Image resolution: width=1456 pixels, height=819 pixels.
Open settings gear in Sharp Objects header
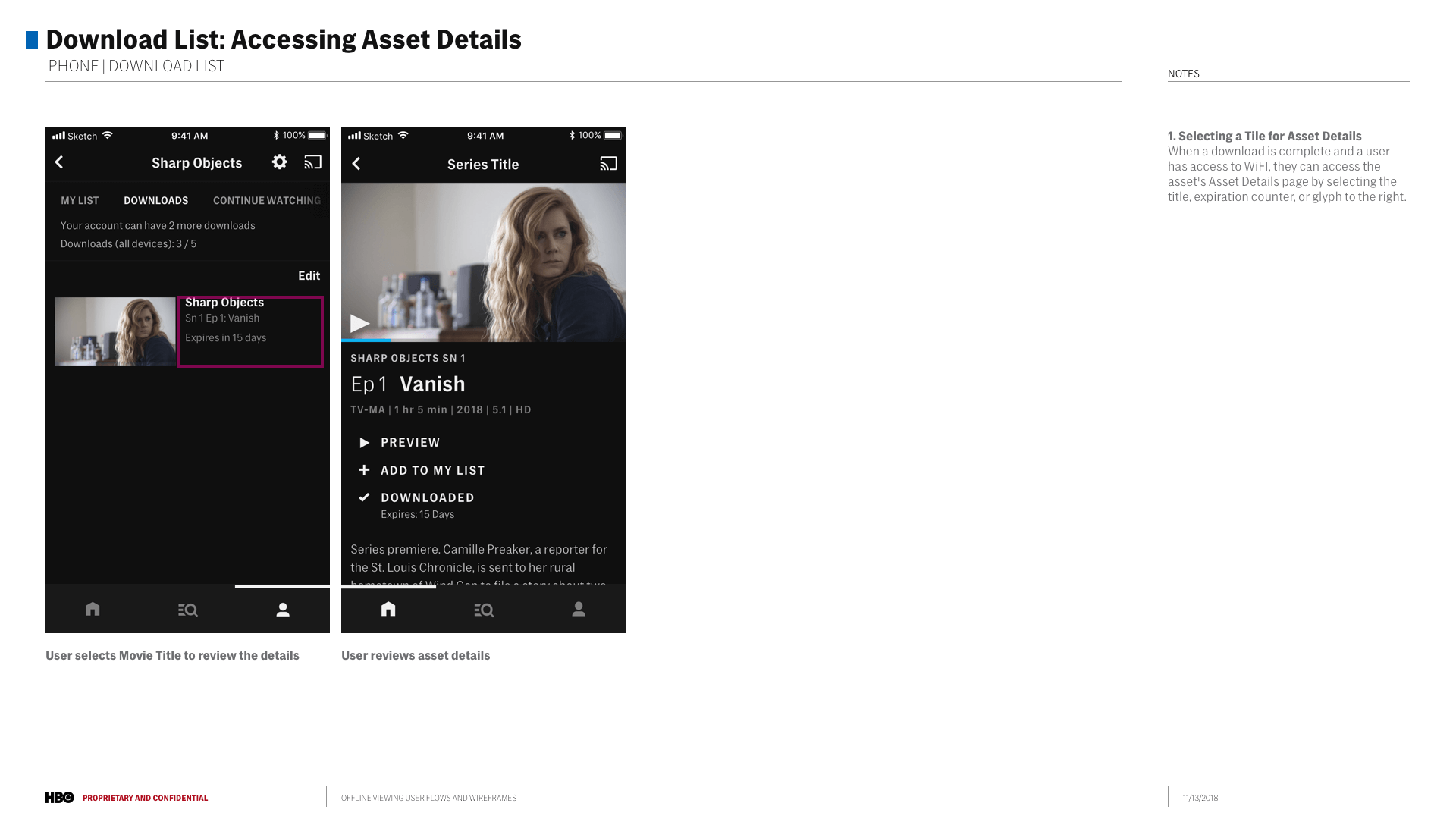tap(280, 162)
